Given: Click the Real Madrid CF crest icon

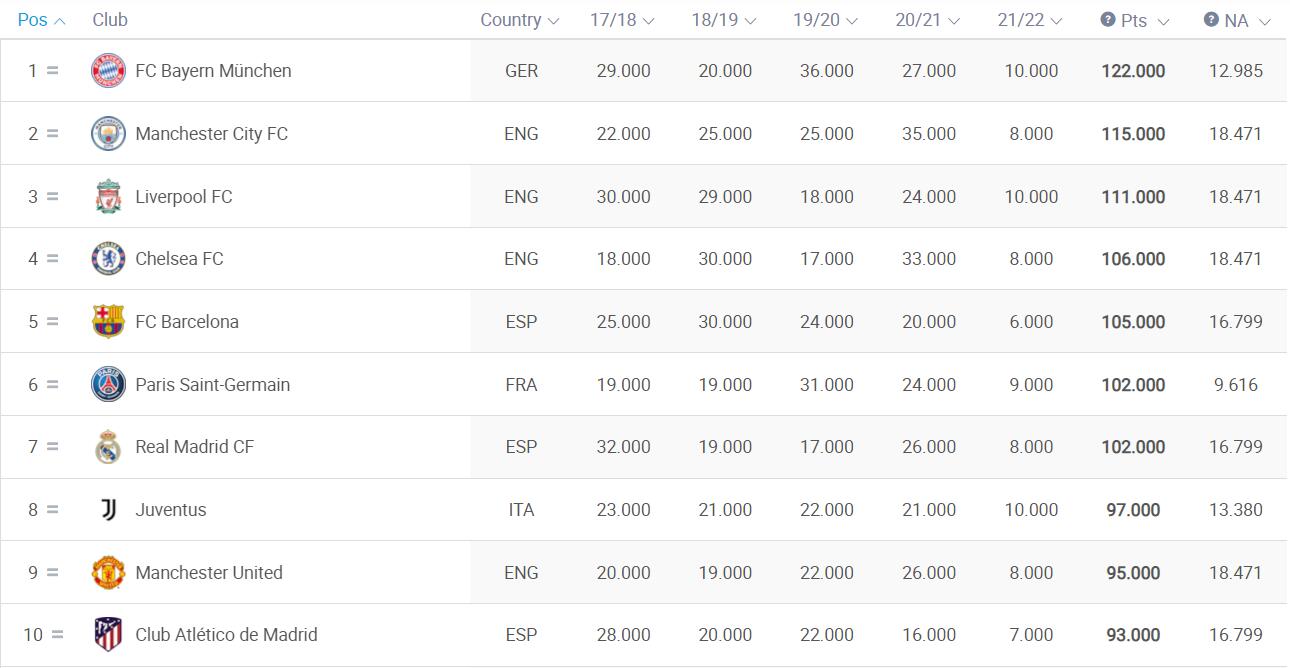Looking at the screenshot, I should point(108,447).
